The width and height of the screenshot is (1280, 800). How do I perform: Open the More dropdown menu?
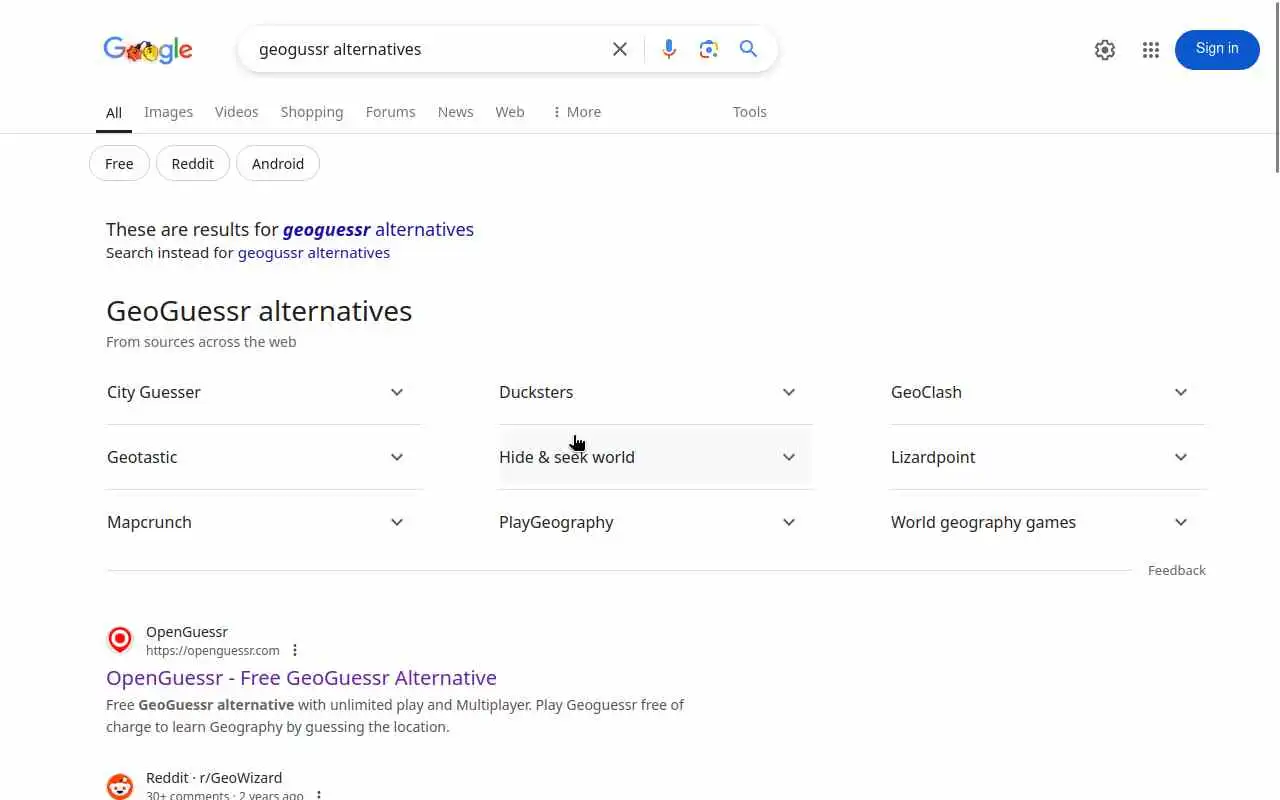pos(576,112)
